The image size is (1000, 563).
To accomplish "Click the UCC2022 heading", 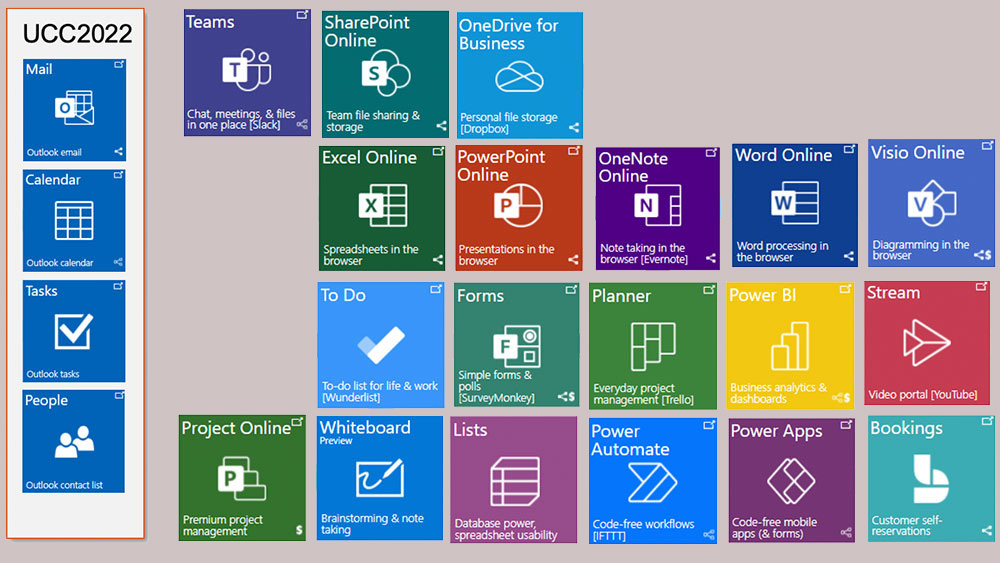I will 77,34.
